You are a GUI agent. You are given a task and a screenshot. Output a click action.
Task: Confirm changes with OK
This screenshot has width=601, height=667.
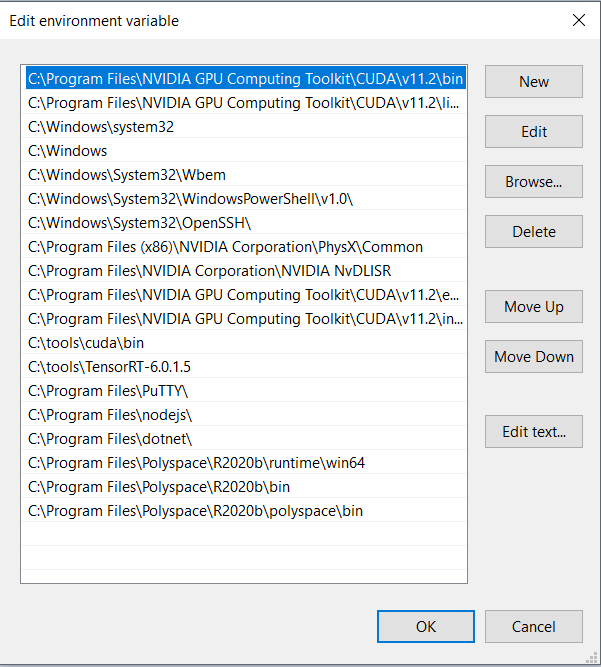(426, 627)
